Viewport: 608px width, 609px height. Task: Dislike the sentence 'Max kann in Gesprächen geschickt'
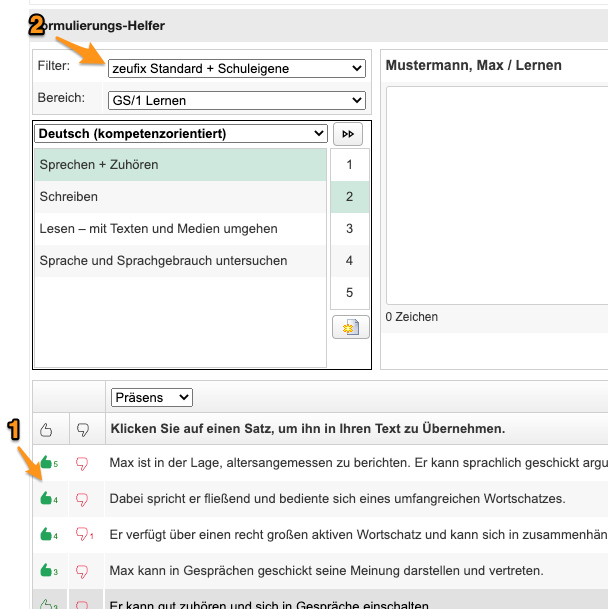pyautogui.click(x=82, y=571)
